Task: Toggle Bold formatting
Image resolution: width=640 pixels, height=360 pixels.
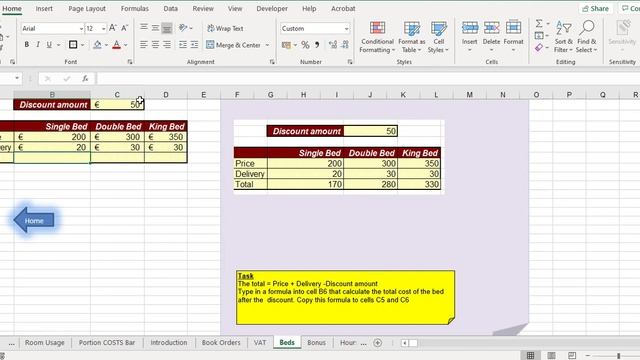Action: (27, 45)
